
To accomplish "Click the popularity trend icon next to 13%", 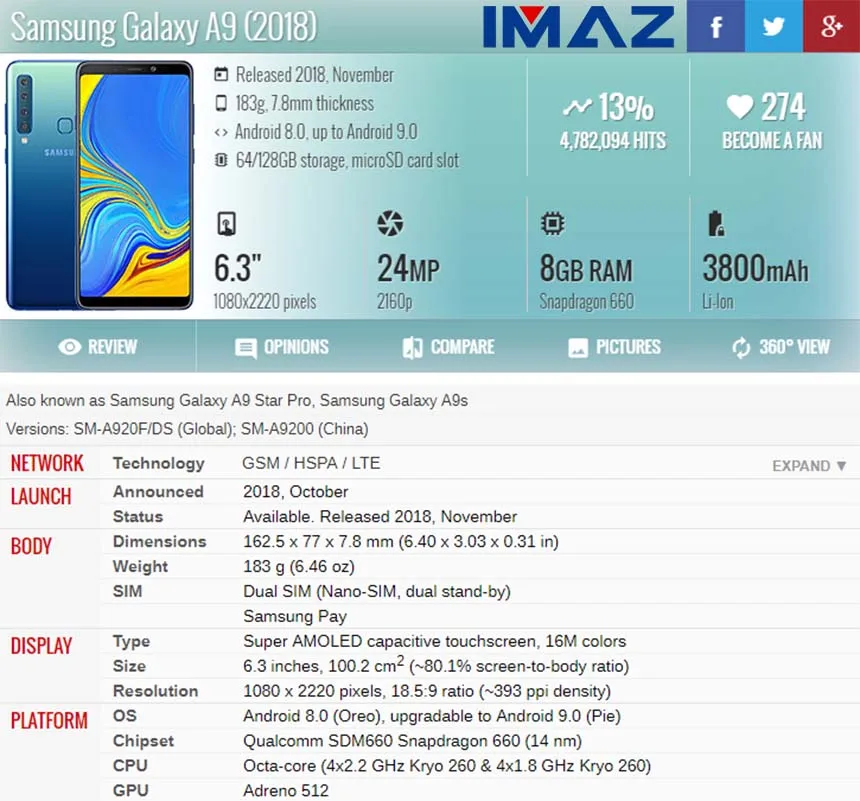I will [x=577, y=106].
